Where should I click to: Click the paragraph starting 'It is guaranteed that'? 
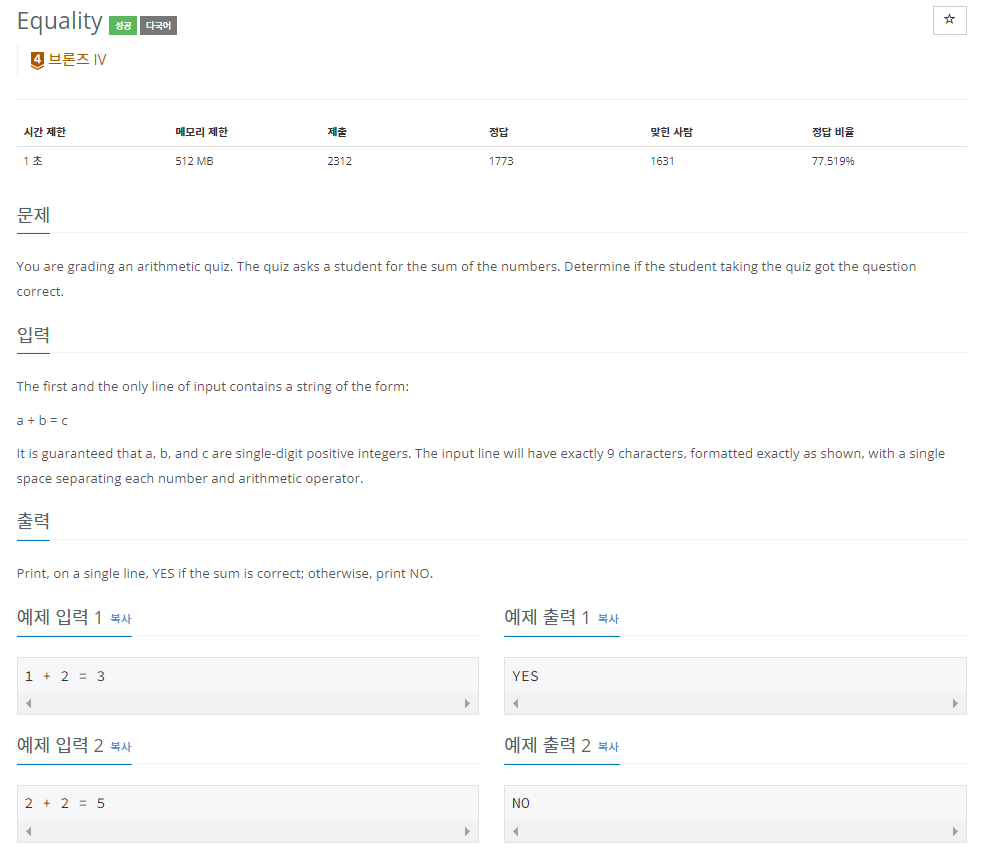481,466
